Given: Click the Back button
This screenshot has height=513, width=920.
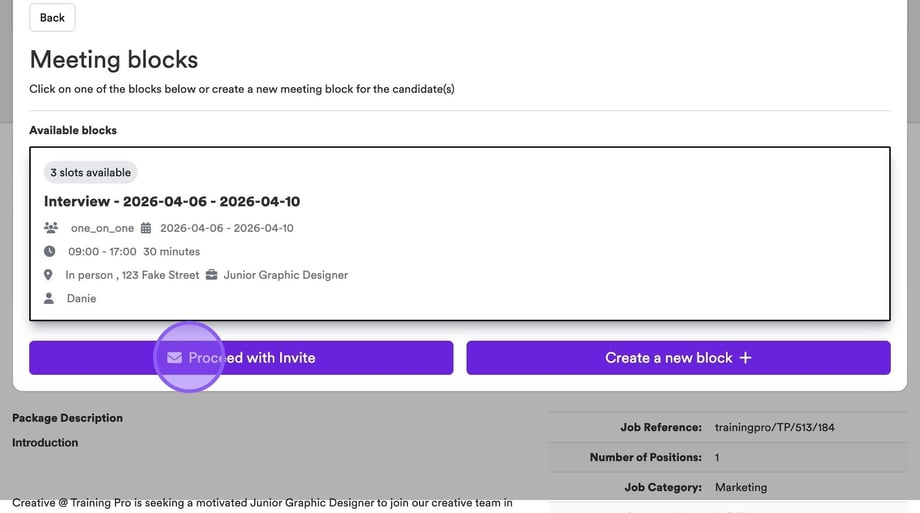Looking at the screenshot, I should coord(52,17).
